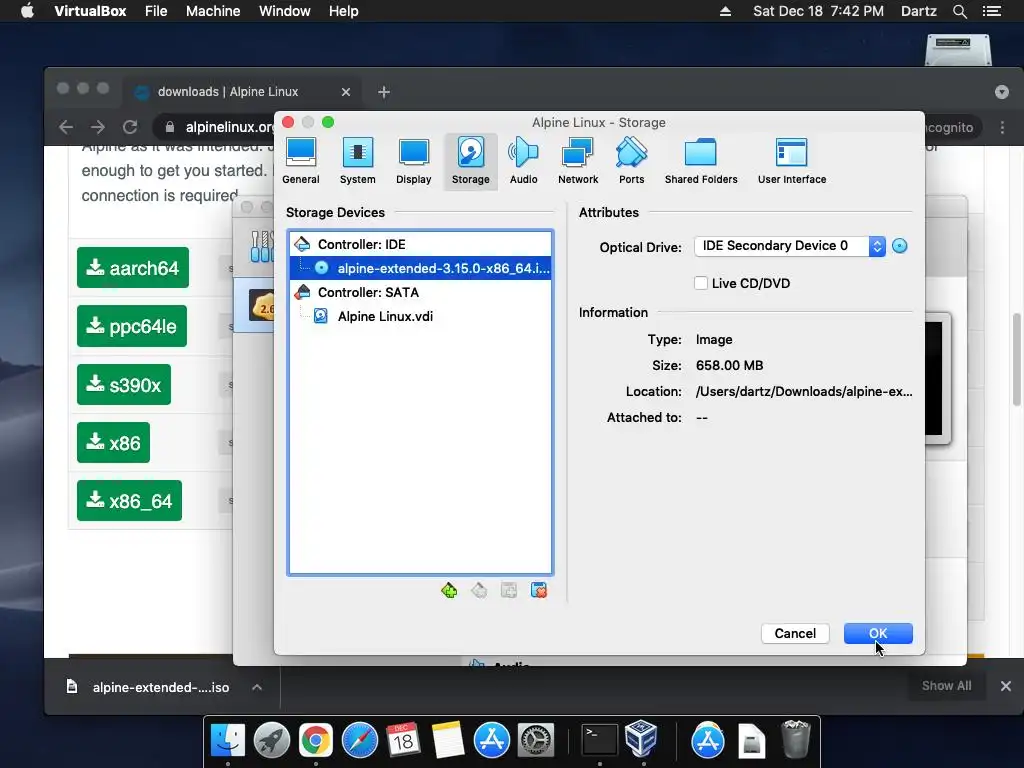This screenshot has width=1024, height=768.
Task: Open the Machine menu
Action: tap(213, 11)
